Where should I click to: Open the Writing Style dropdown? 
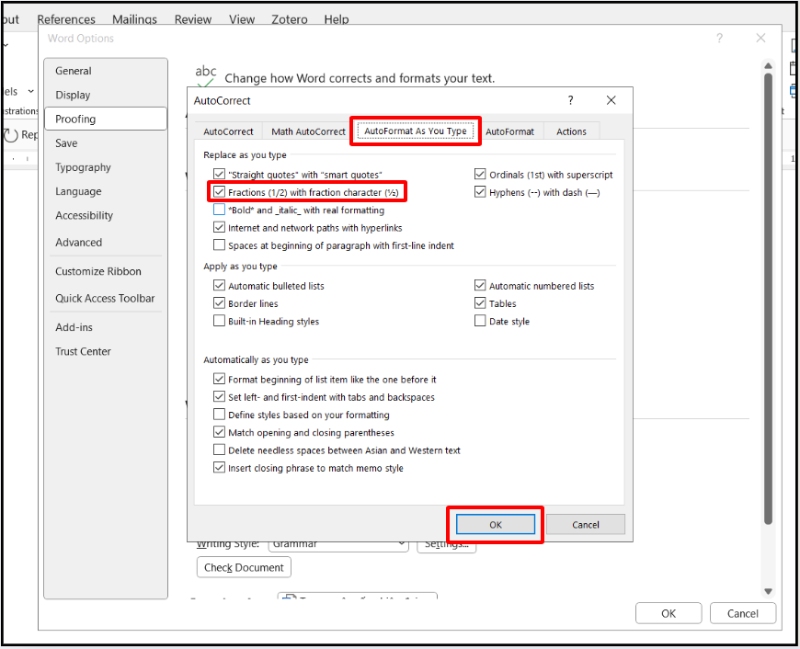click(x=337, y=543)
